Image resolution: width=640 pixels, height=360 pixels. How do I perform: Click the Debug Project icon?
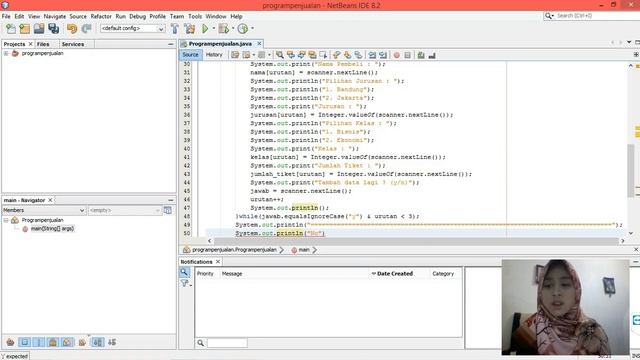(223, 29)
